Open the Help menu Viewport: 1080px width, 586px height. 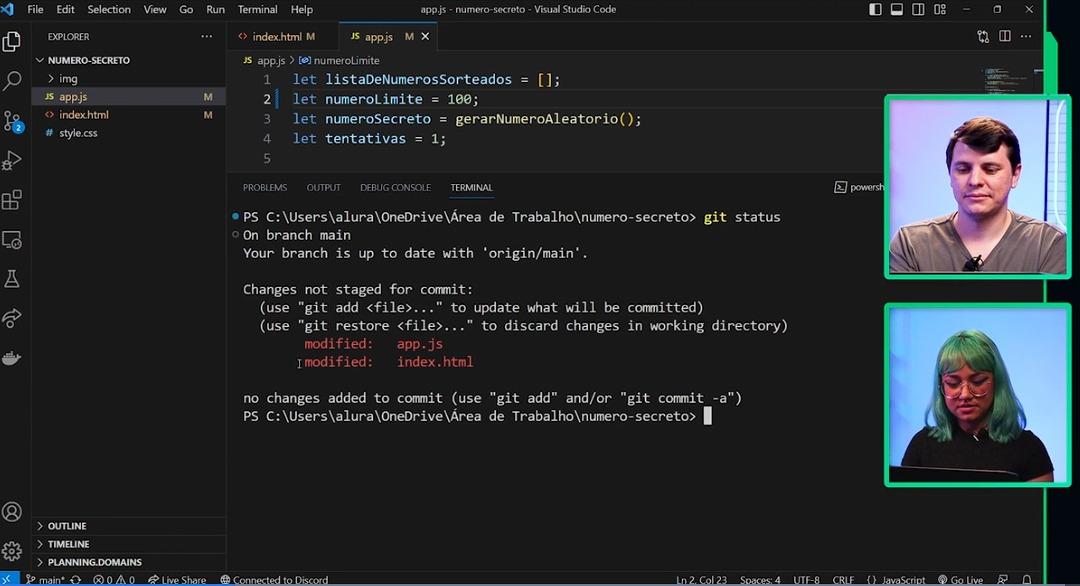click(302, 10)
